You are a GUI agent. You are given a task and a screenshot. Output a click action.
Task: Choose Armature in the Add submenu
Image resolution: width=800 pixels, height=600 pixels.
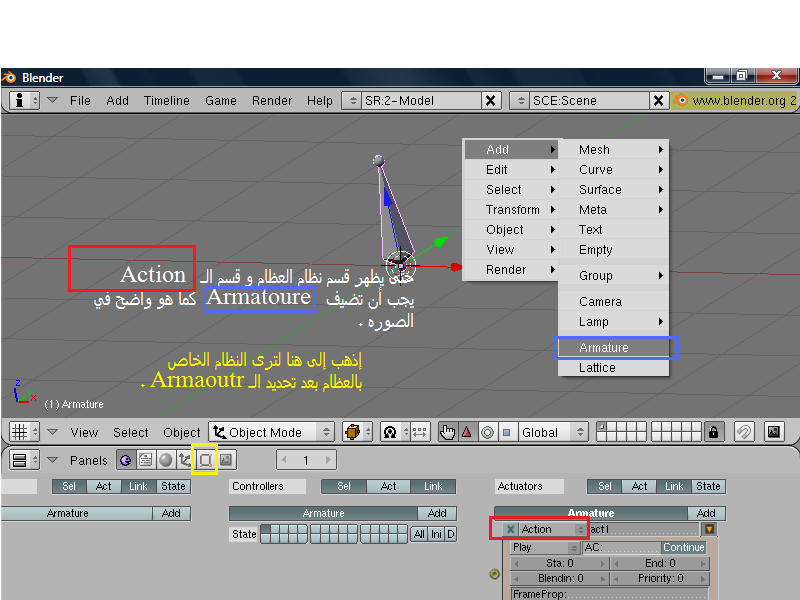coord(613,347)
